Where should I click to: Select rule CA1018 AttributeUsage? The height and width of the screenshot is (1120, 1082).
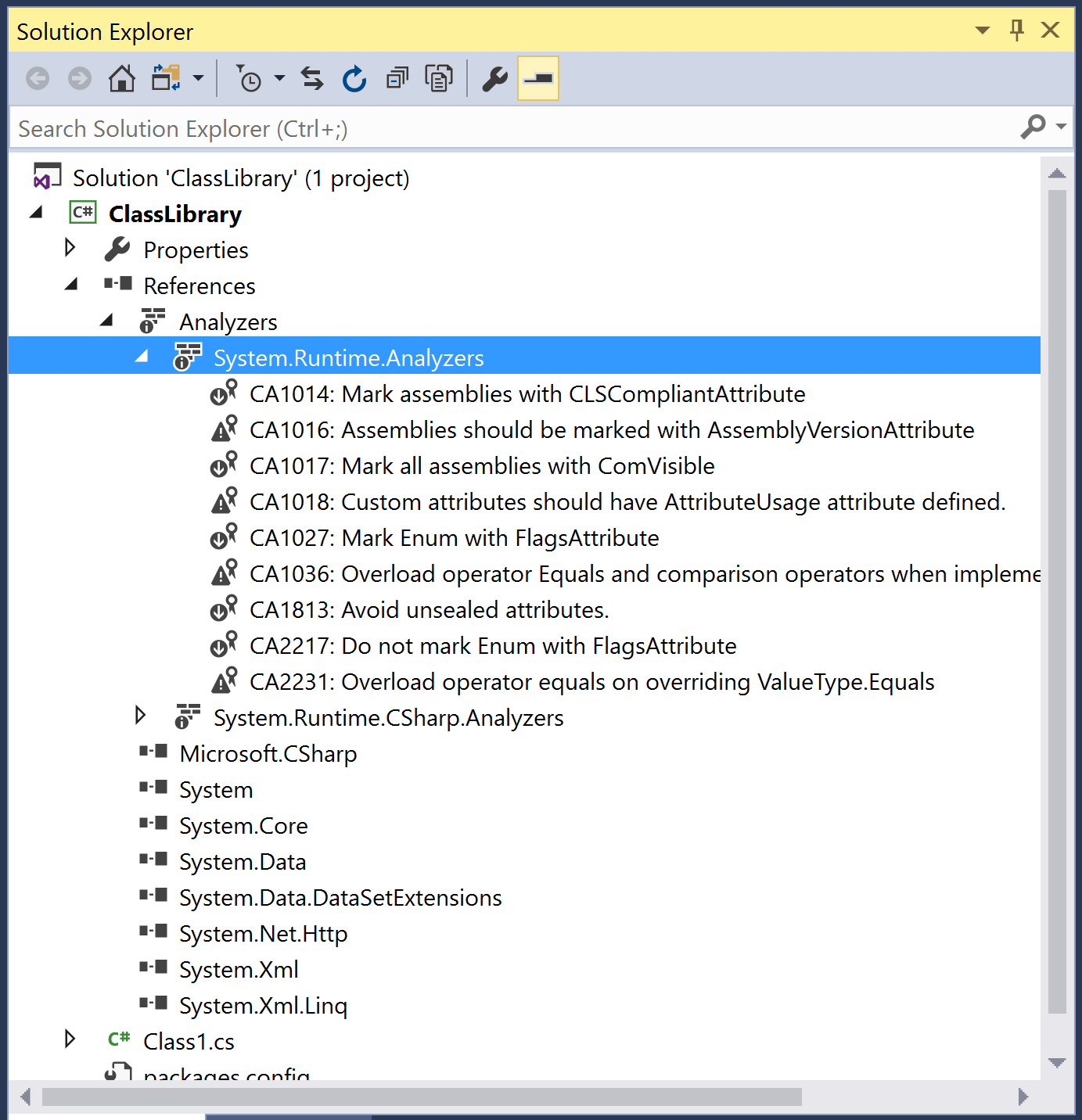coord(627,502)
